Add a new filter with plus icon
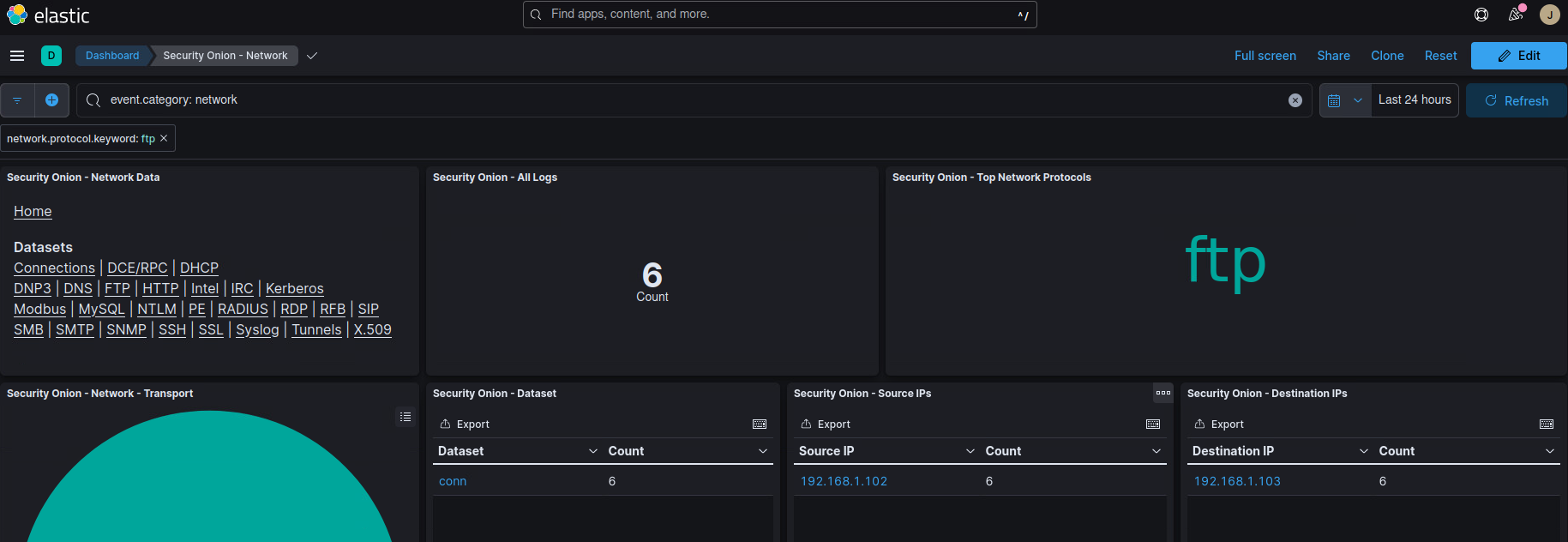This screenshot has height=542, width=1568. pyautogui.click(x=51, y=100)
